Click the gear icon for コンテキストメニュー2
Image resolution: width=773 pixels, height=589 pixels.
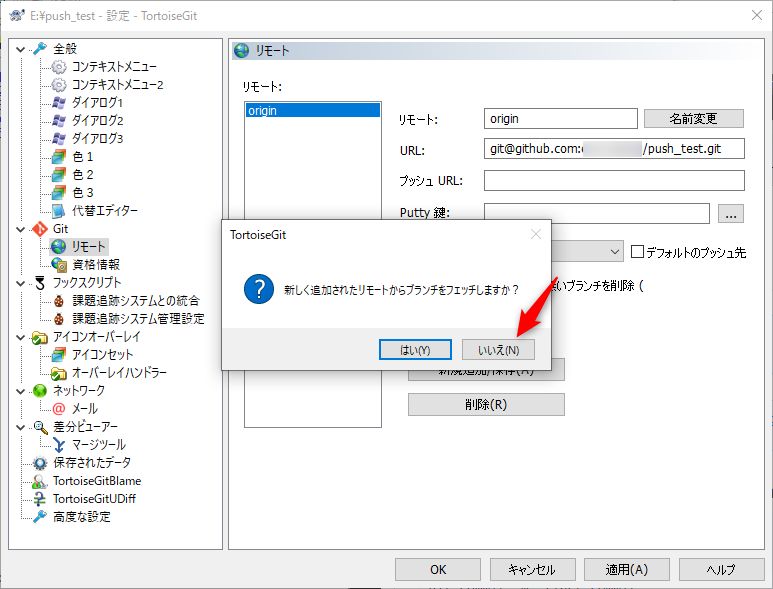(59, 85)
